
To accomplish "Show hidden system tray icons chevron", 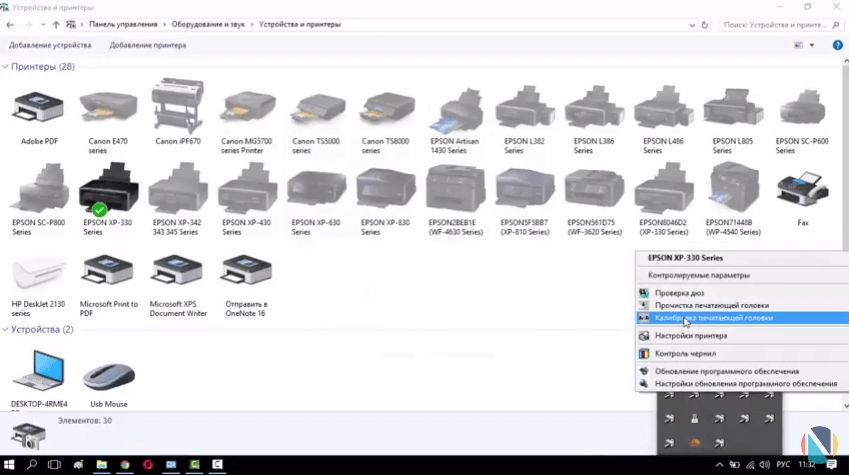I will point(719,465).
